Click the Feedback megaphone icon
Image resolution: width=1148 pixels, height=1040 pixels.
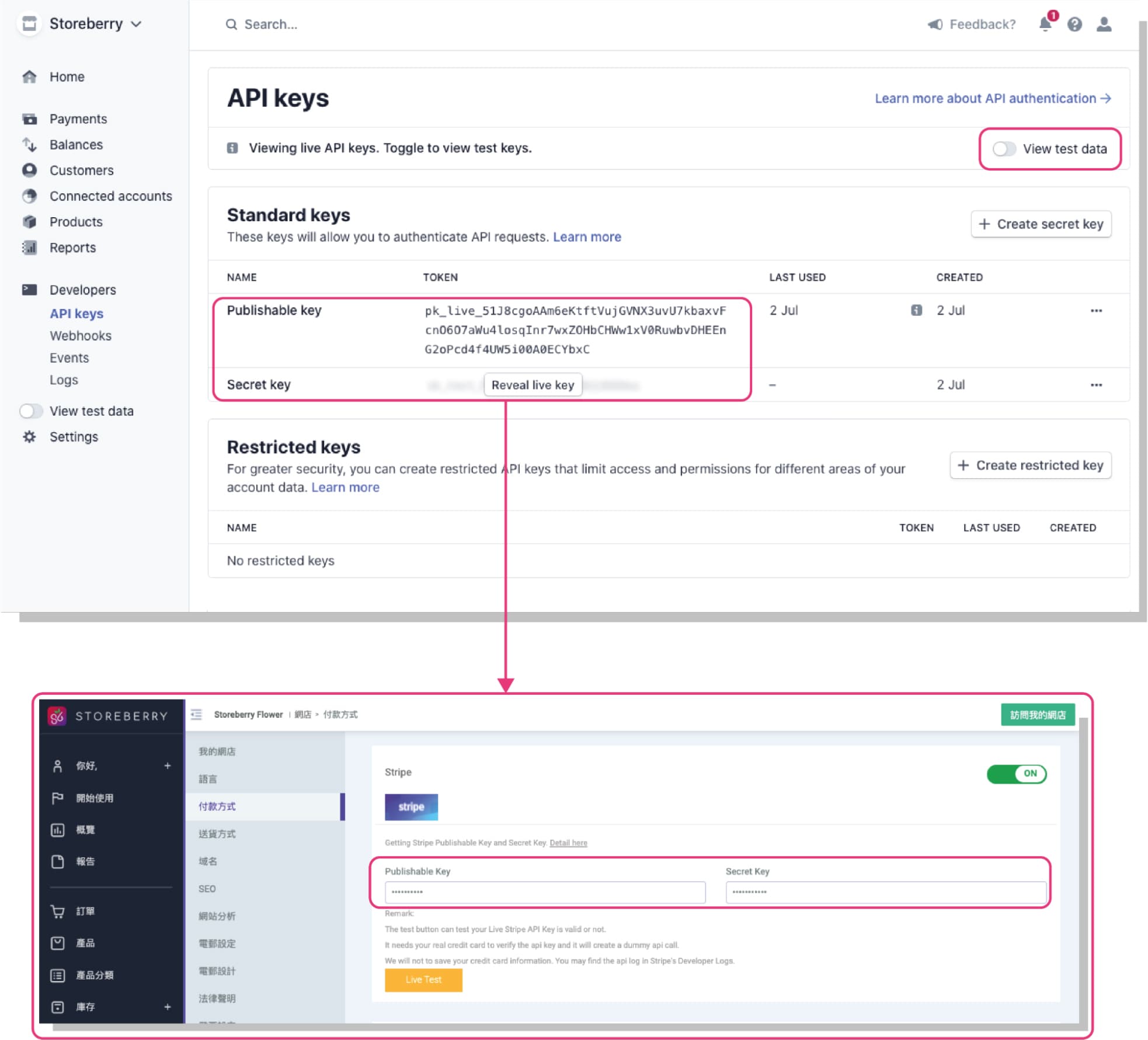pos(935,25)
